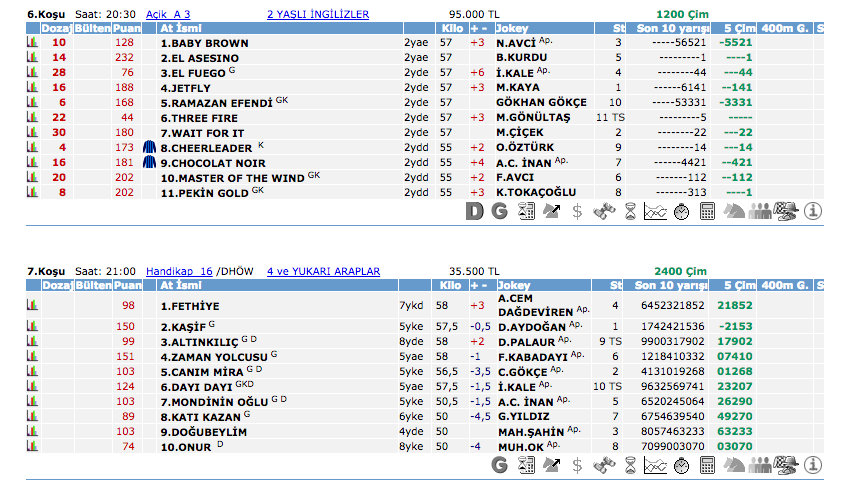Click the Puan column header in race 6

tap(125, 29)
